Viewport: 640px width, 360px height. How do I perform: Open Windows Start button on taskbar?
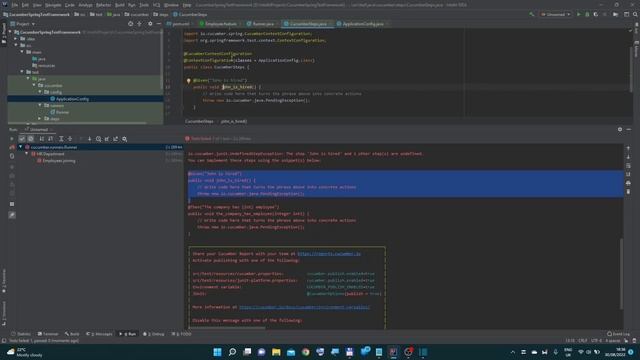[x=218, y=352]
